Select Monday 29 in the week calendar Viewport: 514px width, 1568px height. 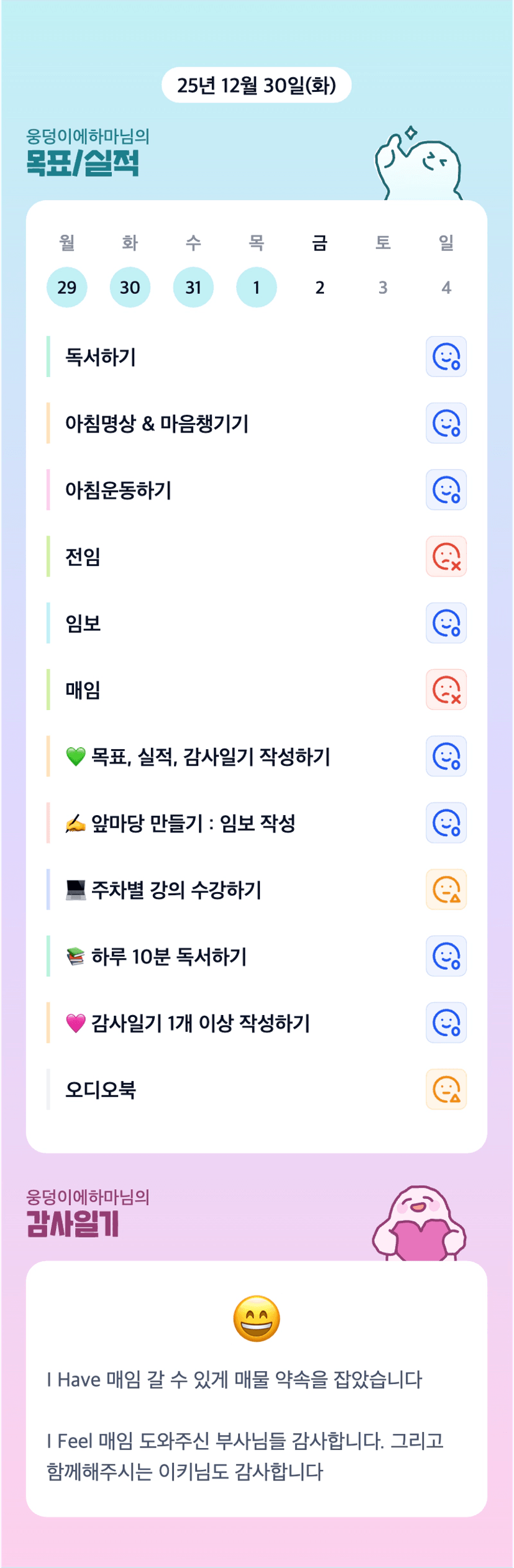click(67, 287)
